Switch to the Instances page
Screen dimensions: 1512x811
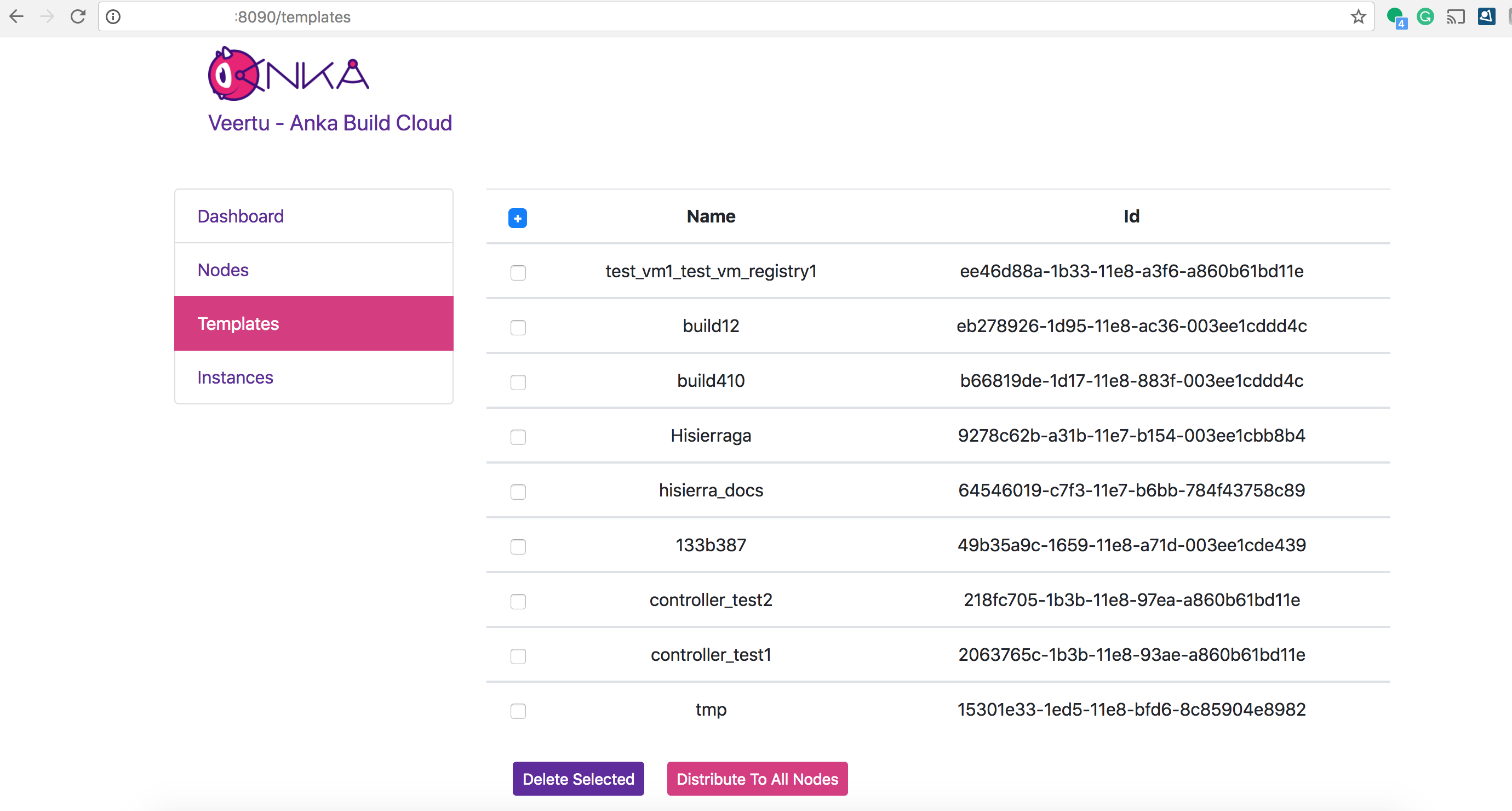235,377
